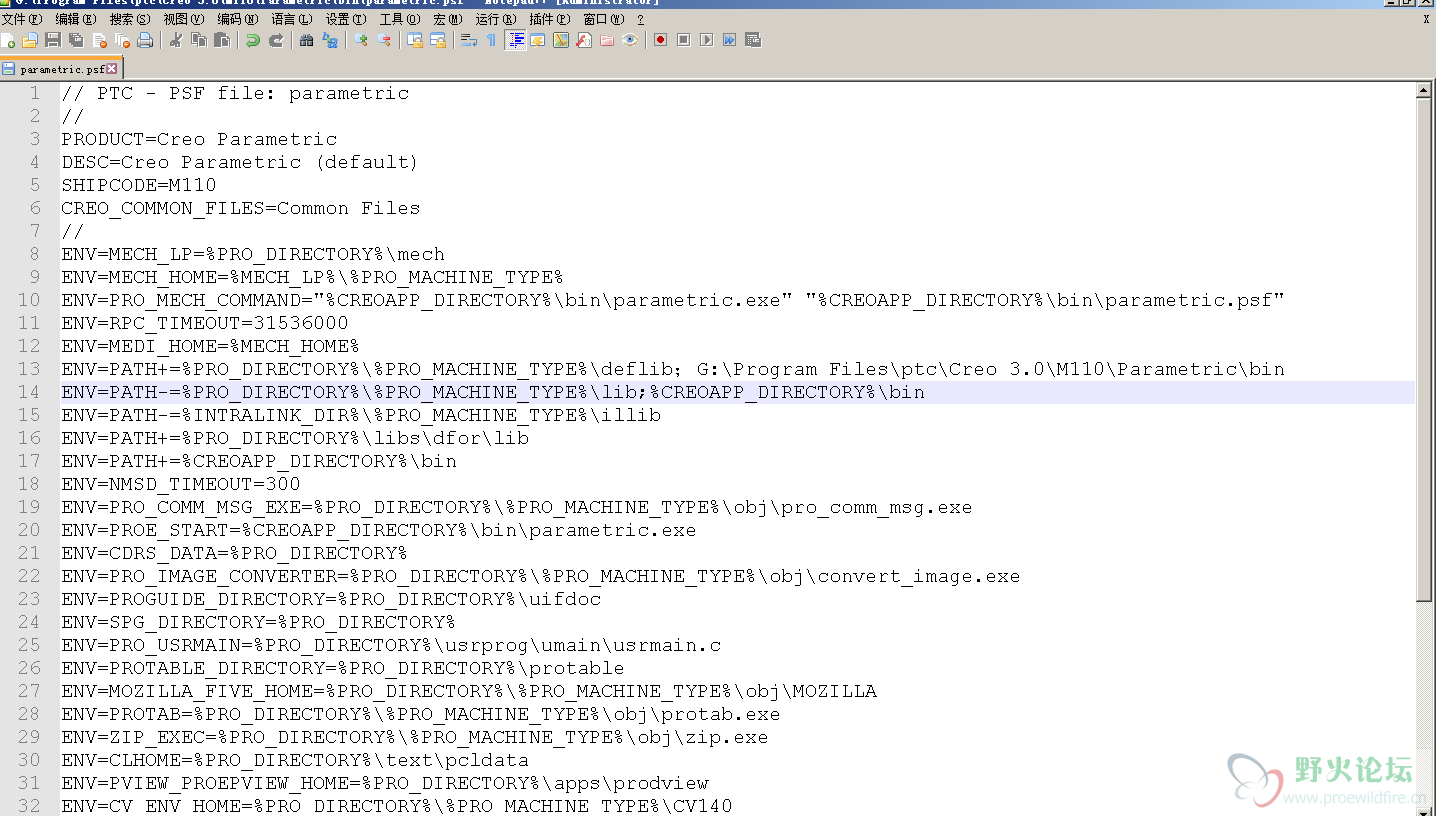The width and height of the screenshot is (1436, 816).
Task: Open user-defined language icon
Action: (538, 40)
